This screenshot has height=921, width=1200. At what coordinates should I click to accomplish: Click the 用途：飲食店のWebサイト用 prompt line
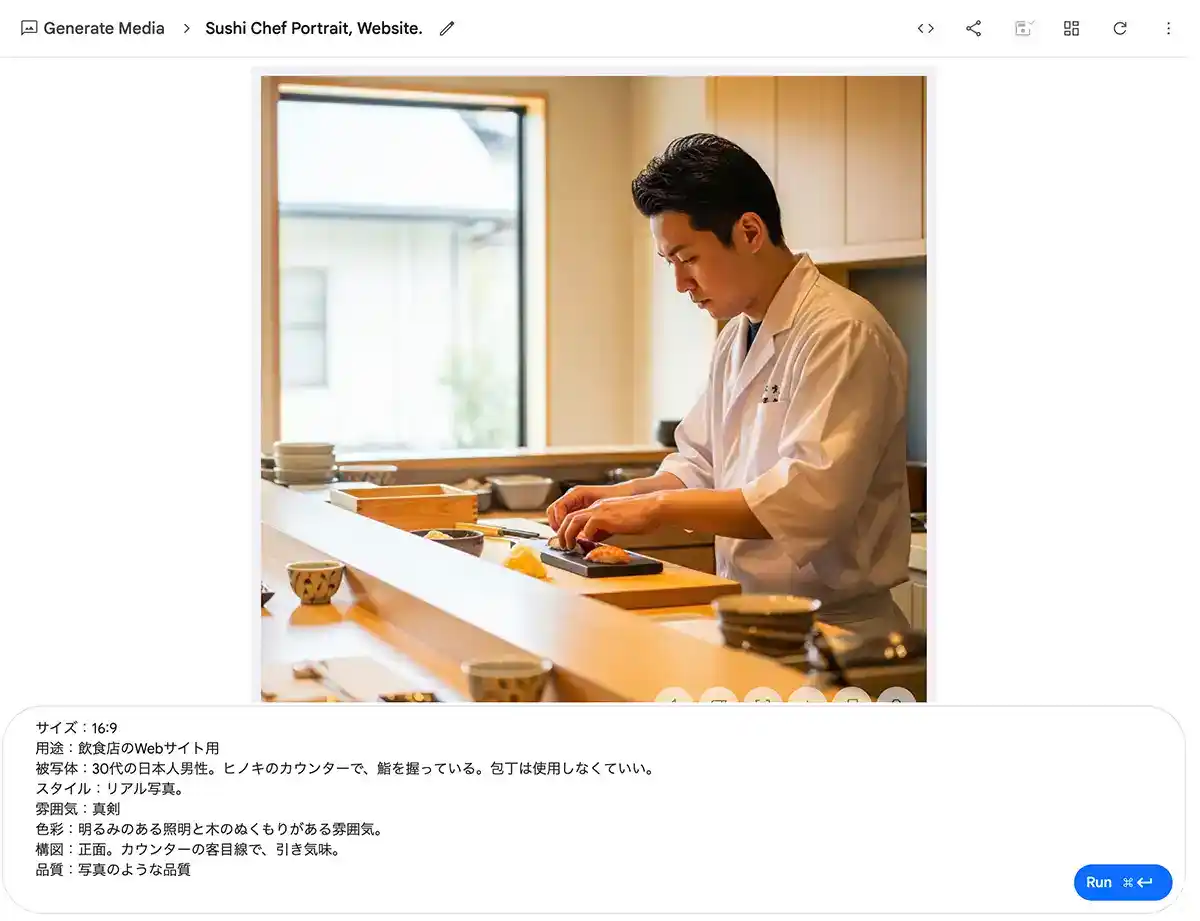point(127,748)
